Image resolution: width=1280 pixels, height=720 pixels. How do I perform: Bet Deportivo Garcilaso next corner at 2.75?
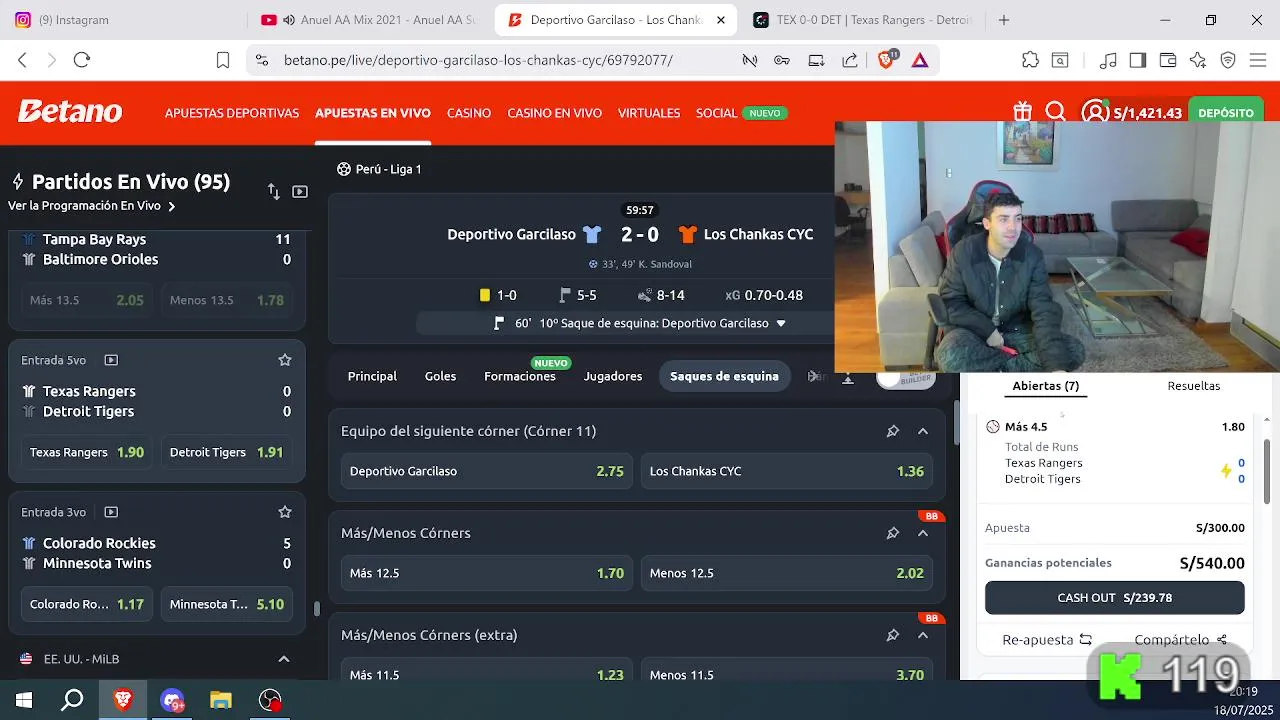coord(487,471)
